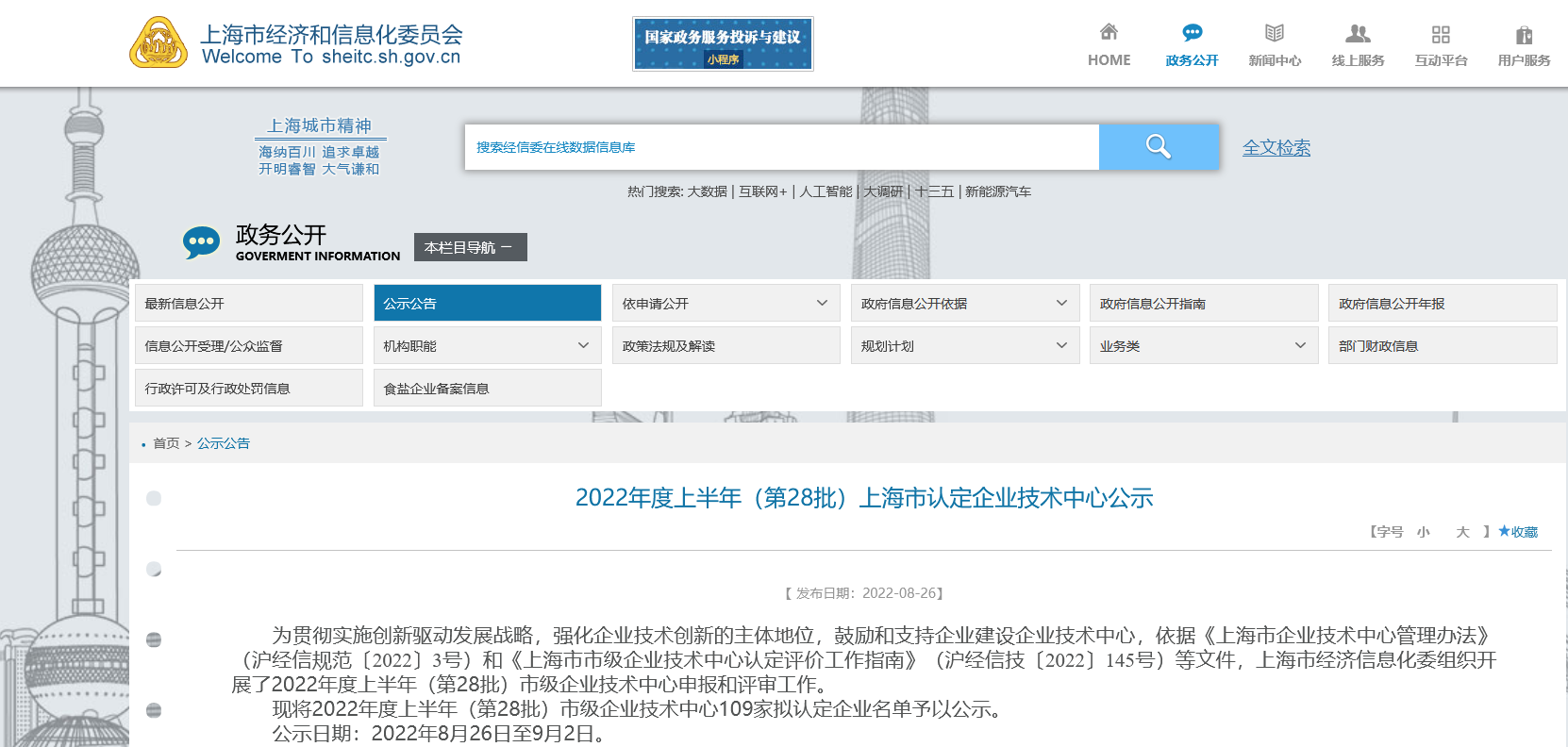This screenshot has width=1568, height=747.
Task: Expand the 业务类 dropdown
Action: [x=1299, y=345]
